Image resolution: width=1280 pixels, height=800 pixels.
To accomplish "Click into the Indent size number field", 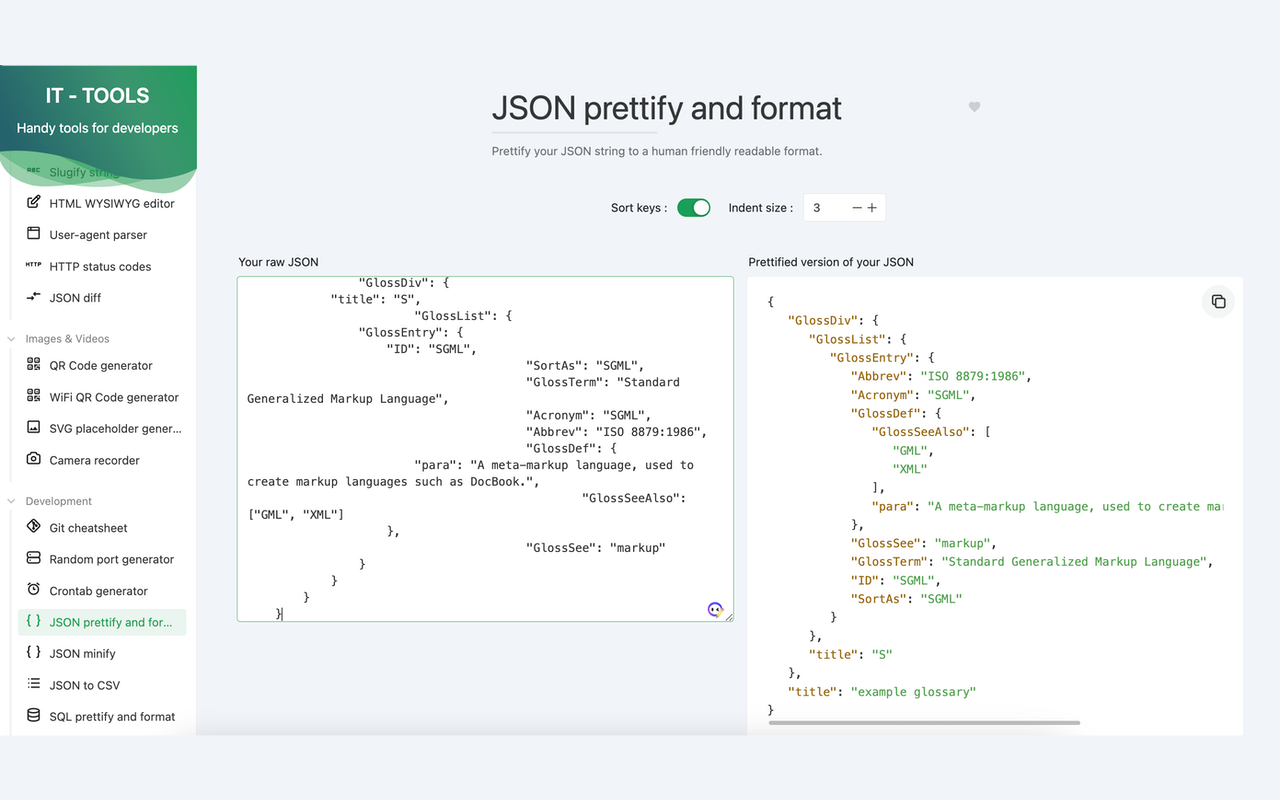I will tap(825, 208).
